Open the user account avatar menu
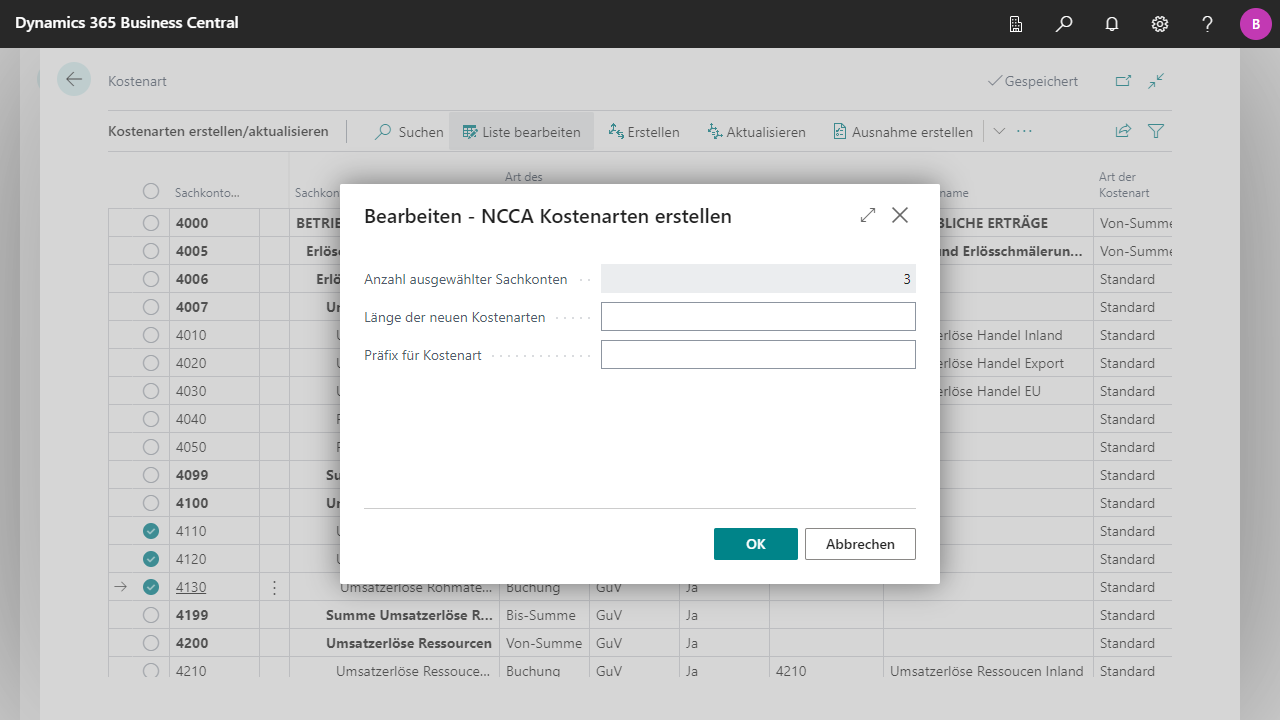Viewport: 1280px width, 720px height. [x=1255, y=24]
